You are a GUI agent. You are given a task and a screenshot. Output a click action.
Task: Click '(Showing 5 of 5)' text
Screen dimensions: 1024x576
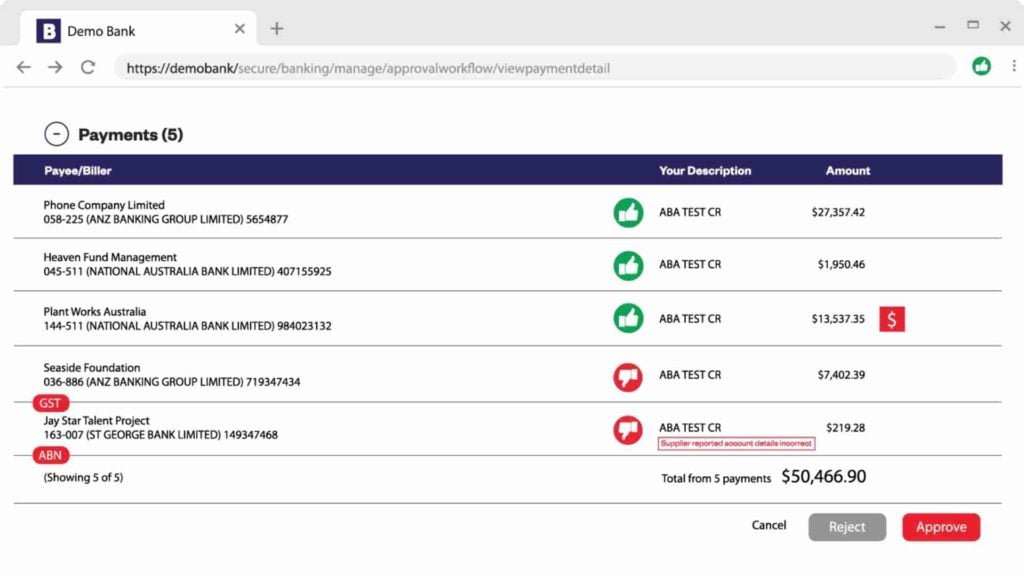point(83,477)
